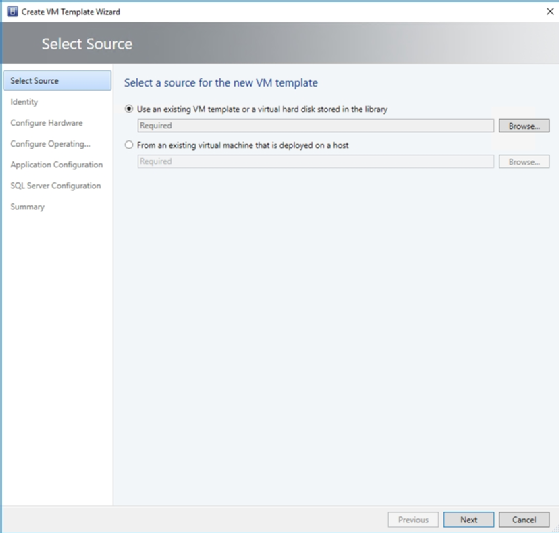Click the Previous button
This screenshot has height=533, width=559.
point(413,519)
